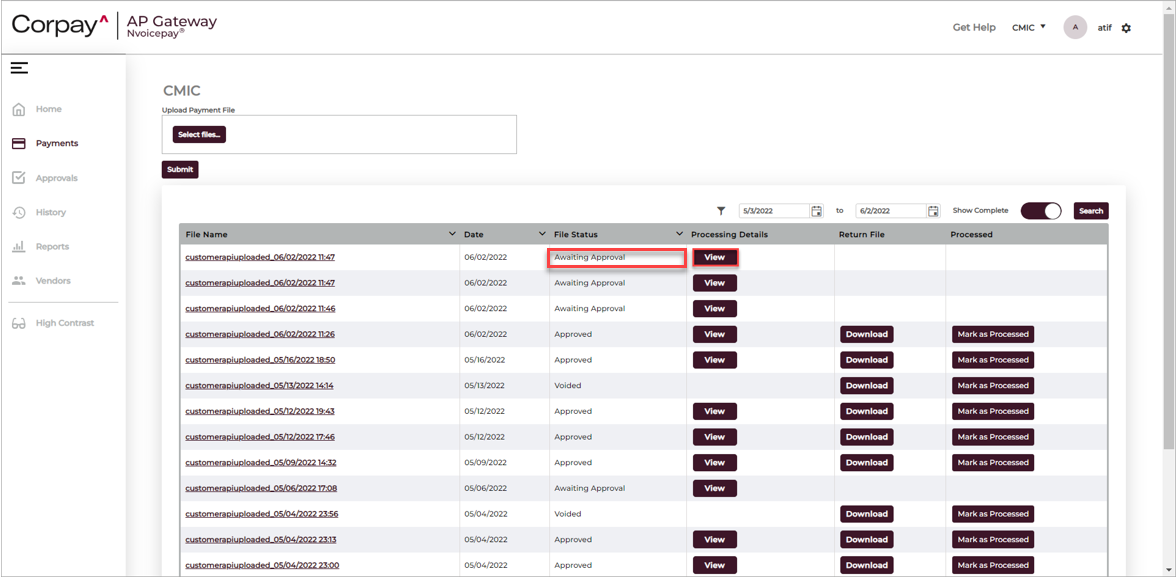The height and width of the screenshot is (577, 1176).
Task: Open the File Name column dropdown
Action: tap(452, 234)
